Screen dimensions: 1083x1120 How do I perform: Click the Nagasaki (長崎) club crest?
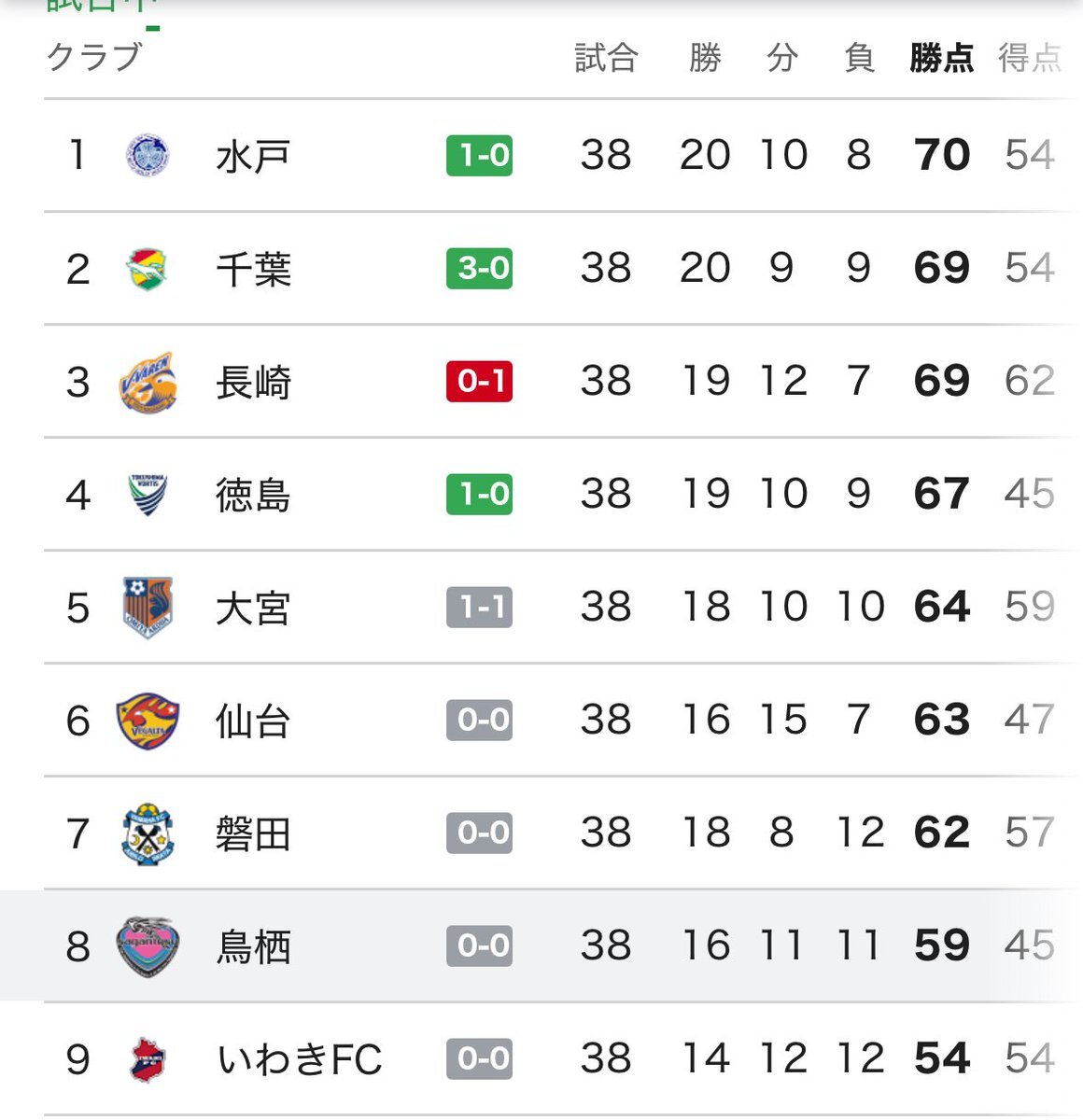(148, 382)
